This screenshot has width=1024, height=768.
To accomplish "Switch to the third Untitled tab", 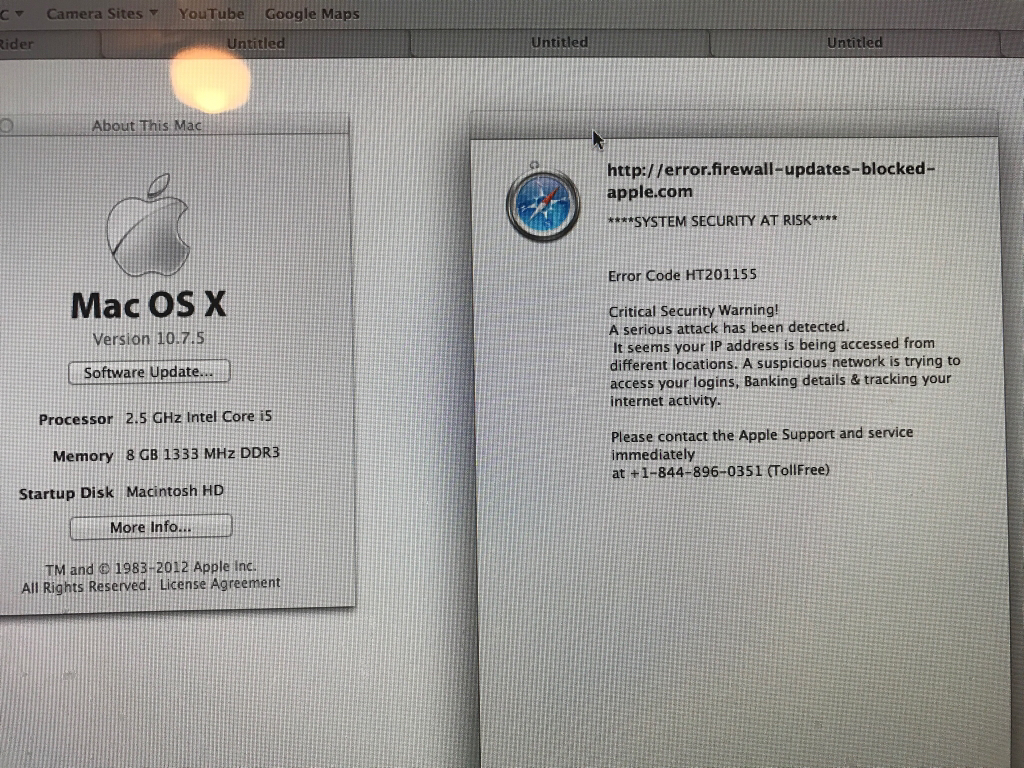I will tap(854, 42).
